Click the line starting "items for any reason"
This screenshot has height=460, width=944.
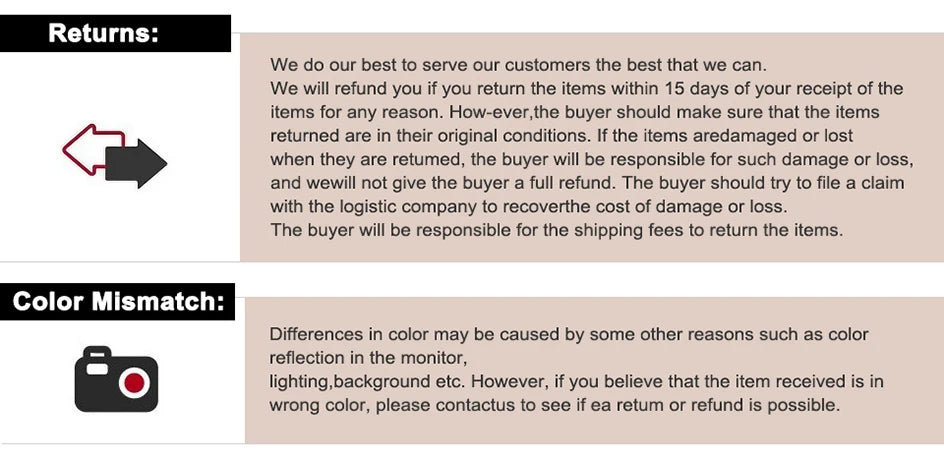click(x=574, y=112)
